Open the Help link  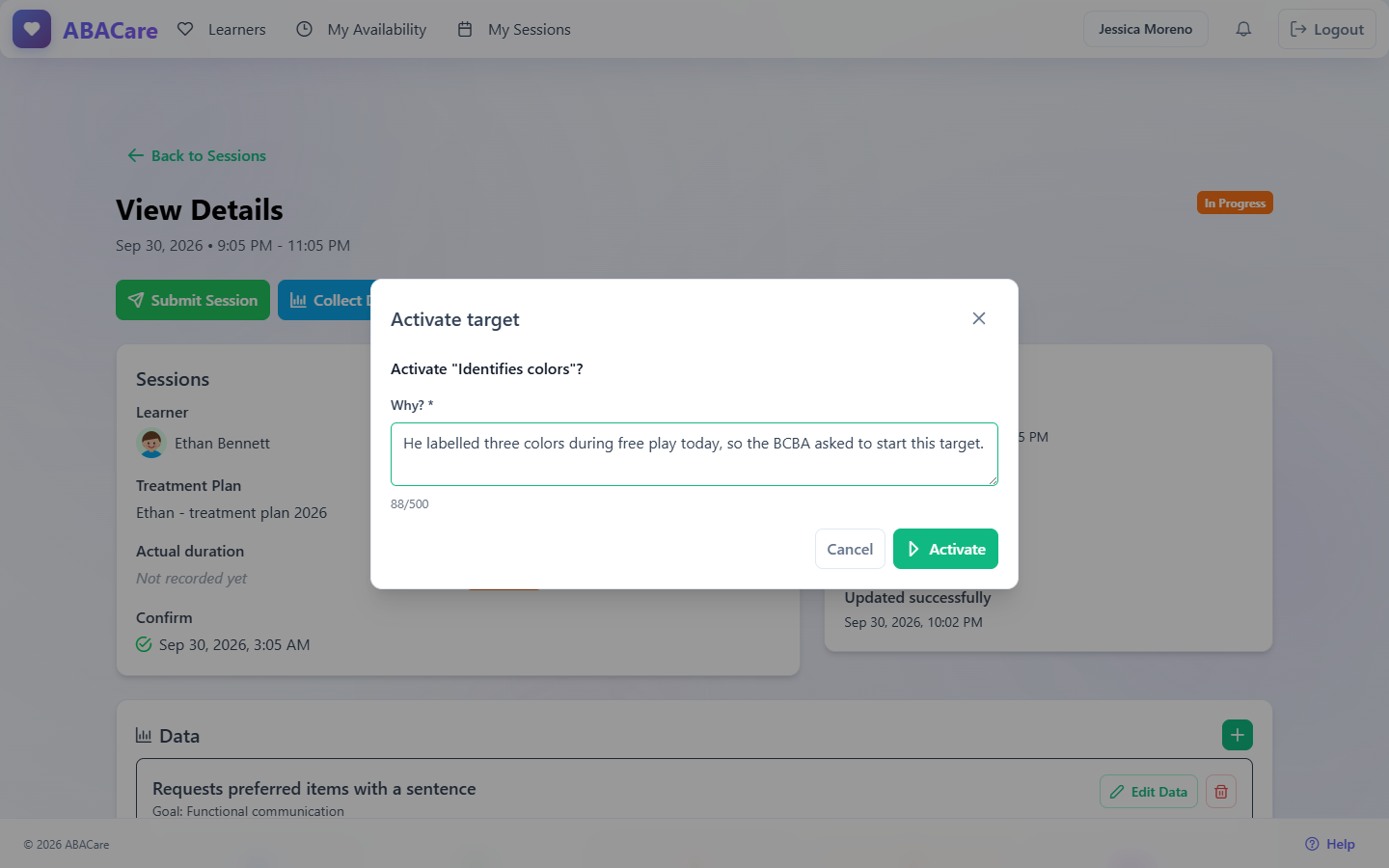[x=1330, y=844]
